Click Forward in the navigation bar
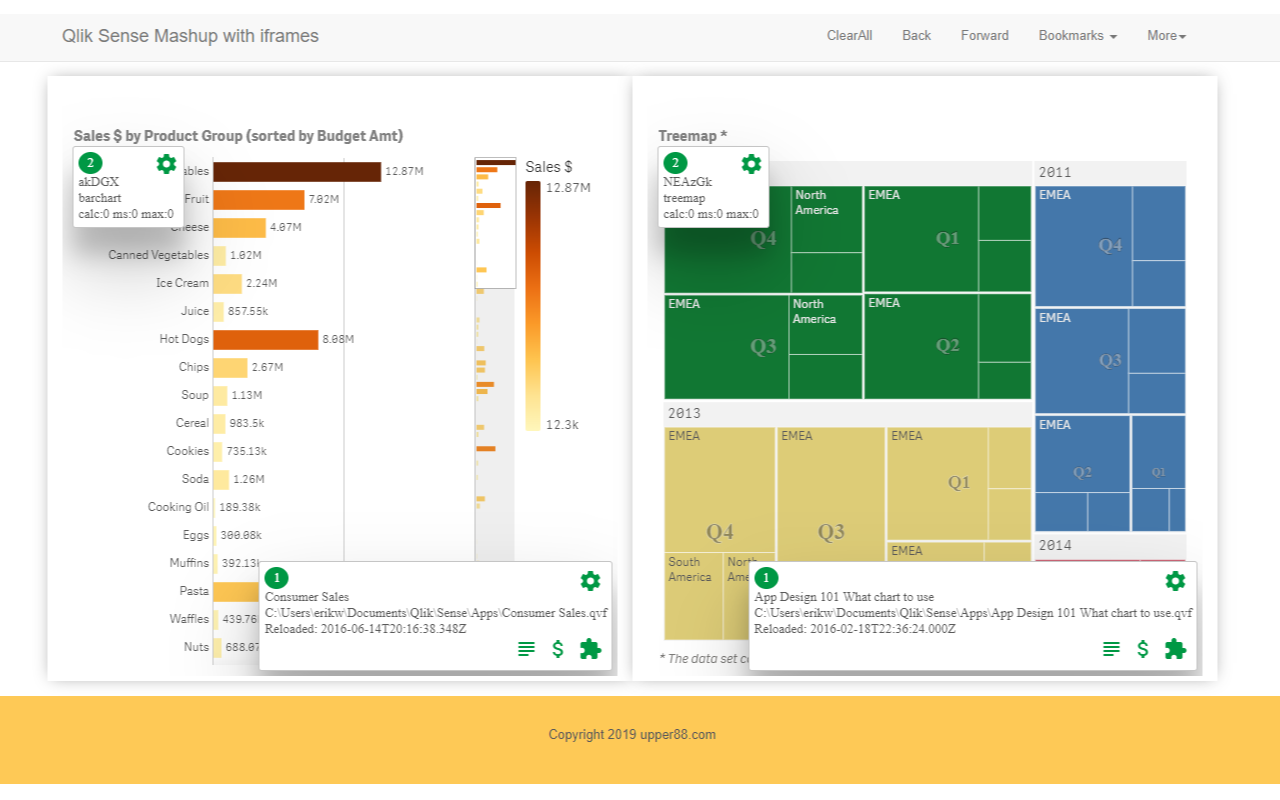The image size is (1280, 800). 984,36
